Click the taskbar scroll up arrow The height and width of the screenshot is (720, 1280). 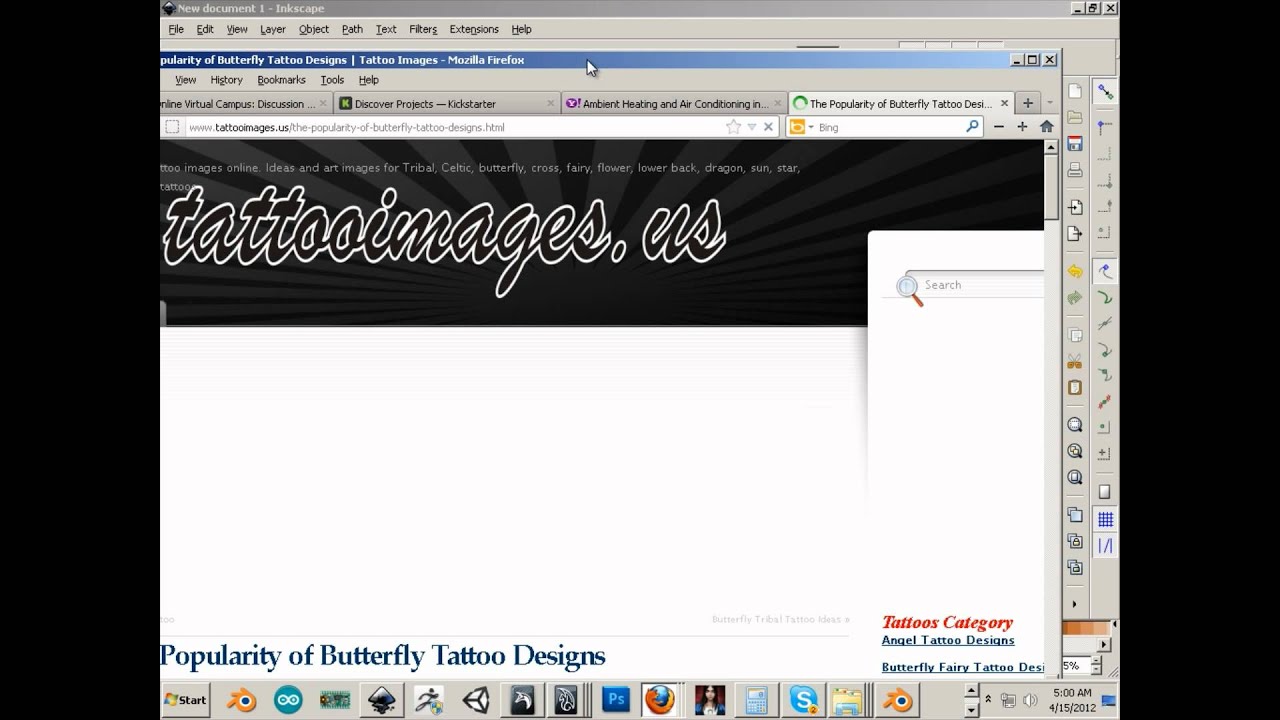coord(970,690)
